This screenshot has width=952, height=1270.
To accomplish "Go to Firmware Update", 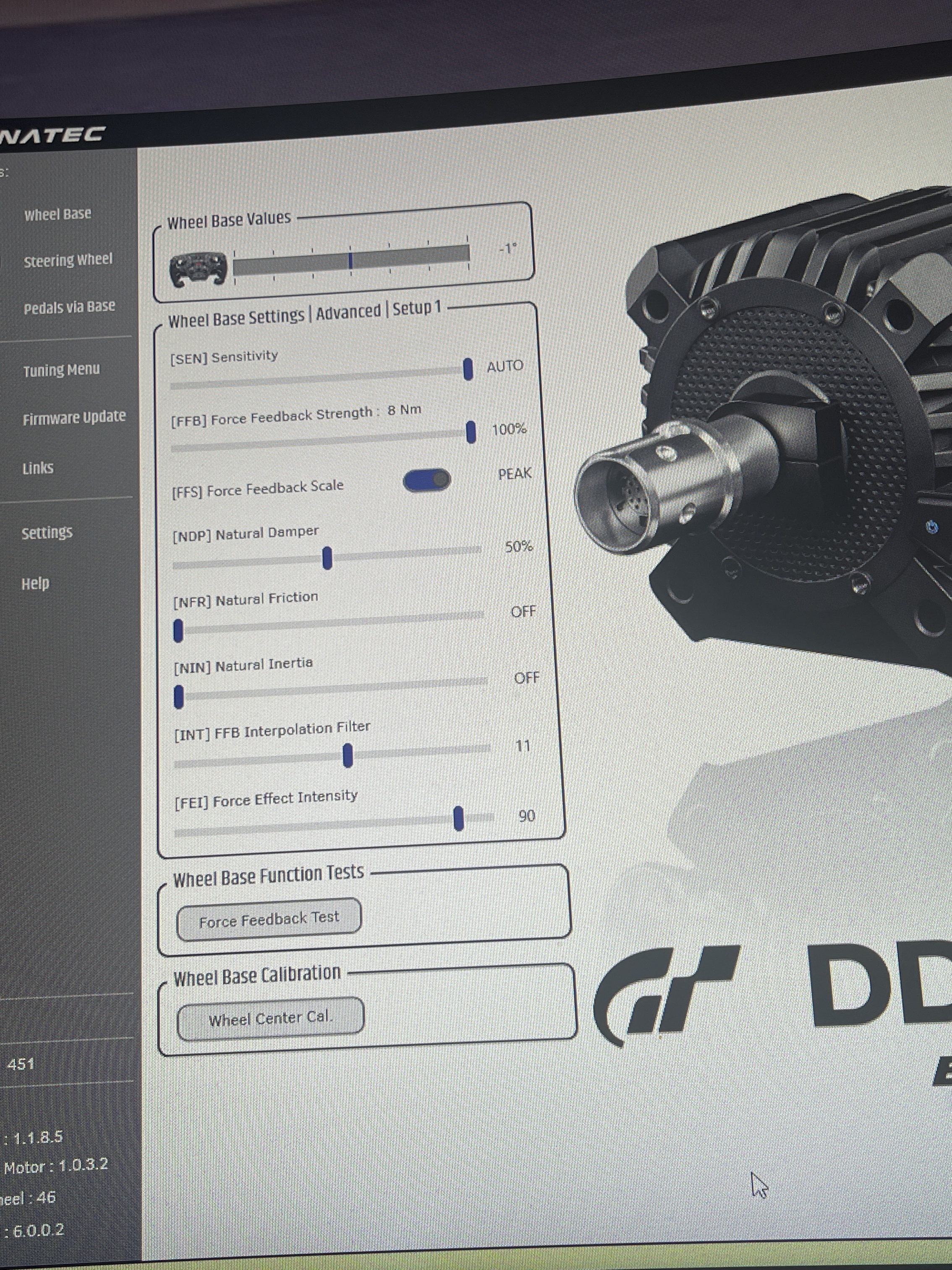I will click(74, 417).
